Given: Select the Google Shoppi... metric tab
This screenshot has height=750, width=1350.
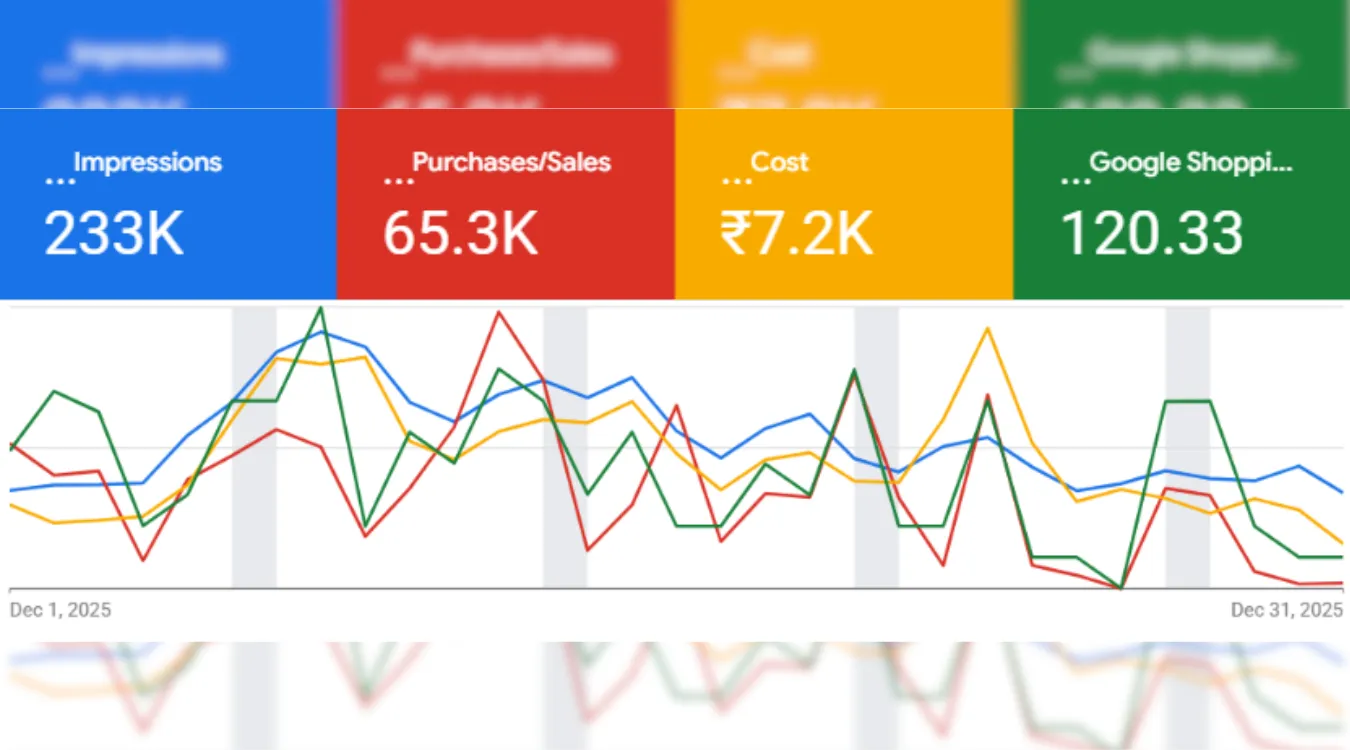Looking at the screenshot, I should tap(1180, 200).
